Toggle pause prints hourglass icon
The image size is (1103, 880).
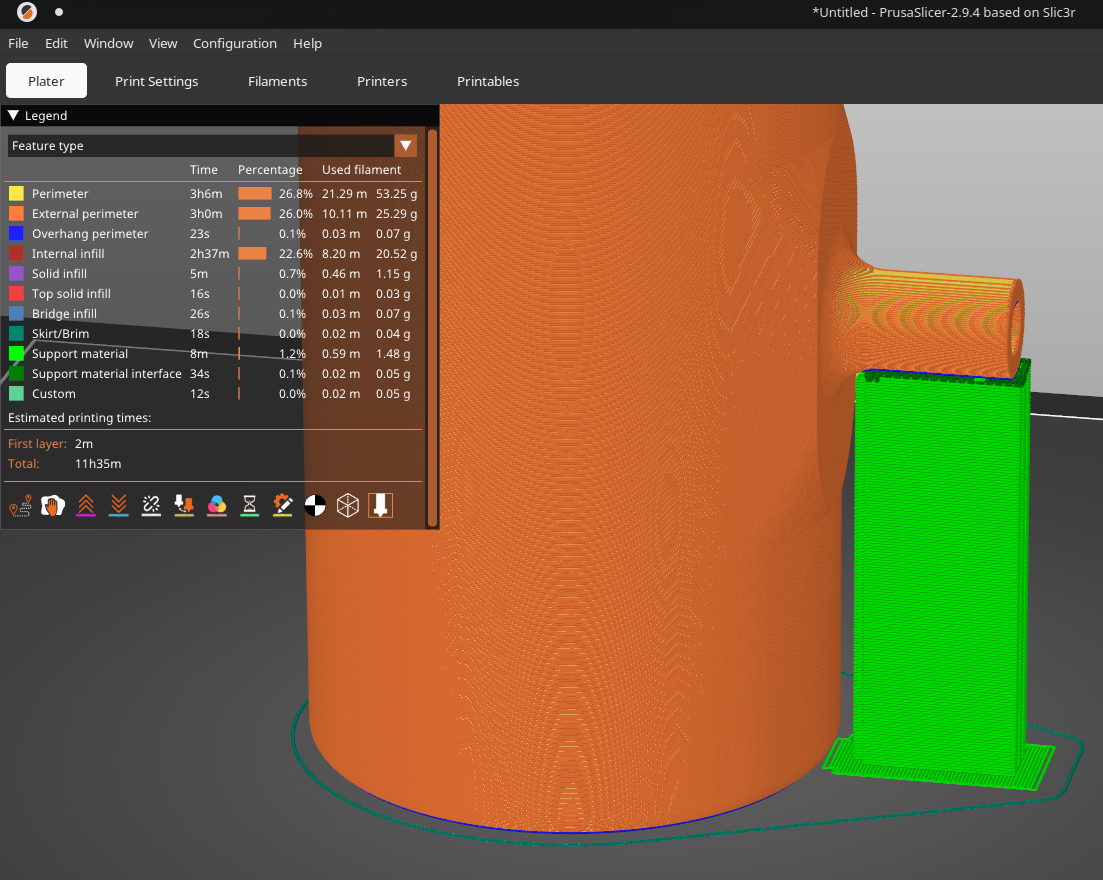[x=250, y=506]
